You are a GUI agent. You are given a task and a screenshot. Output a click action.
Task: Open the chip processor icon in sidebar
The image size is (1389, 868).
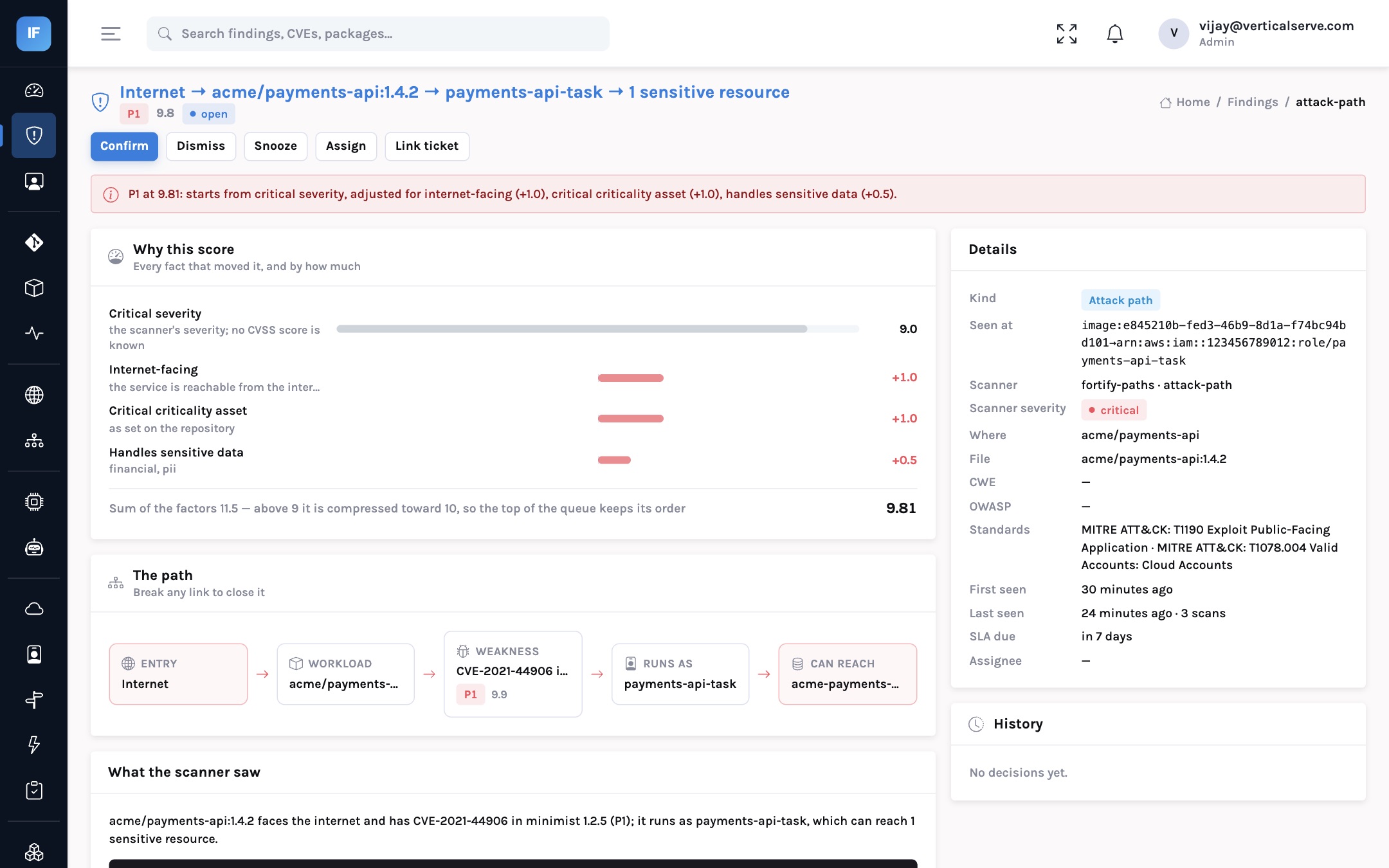[x=34, y=502]
